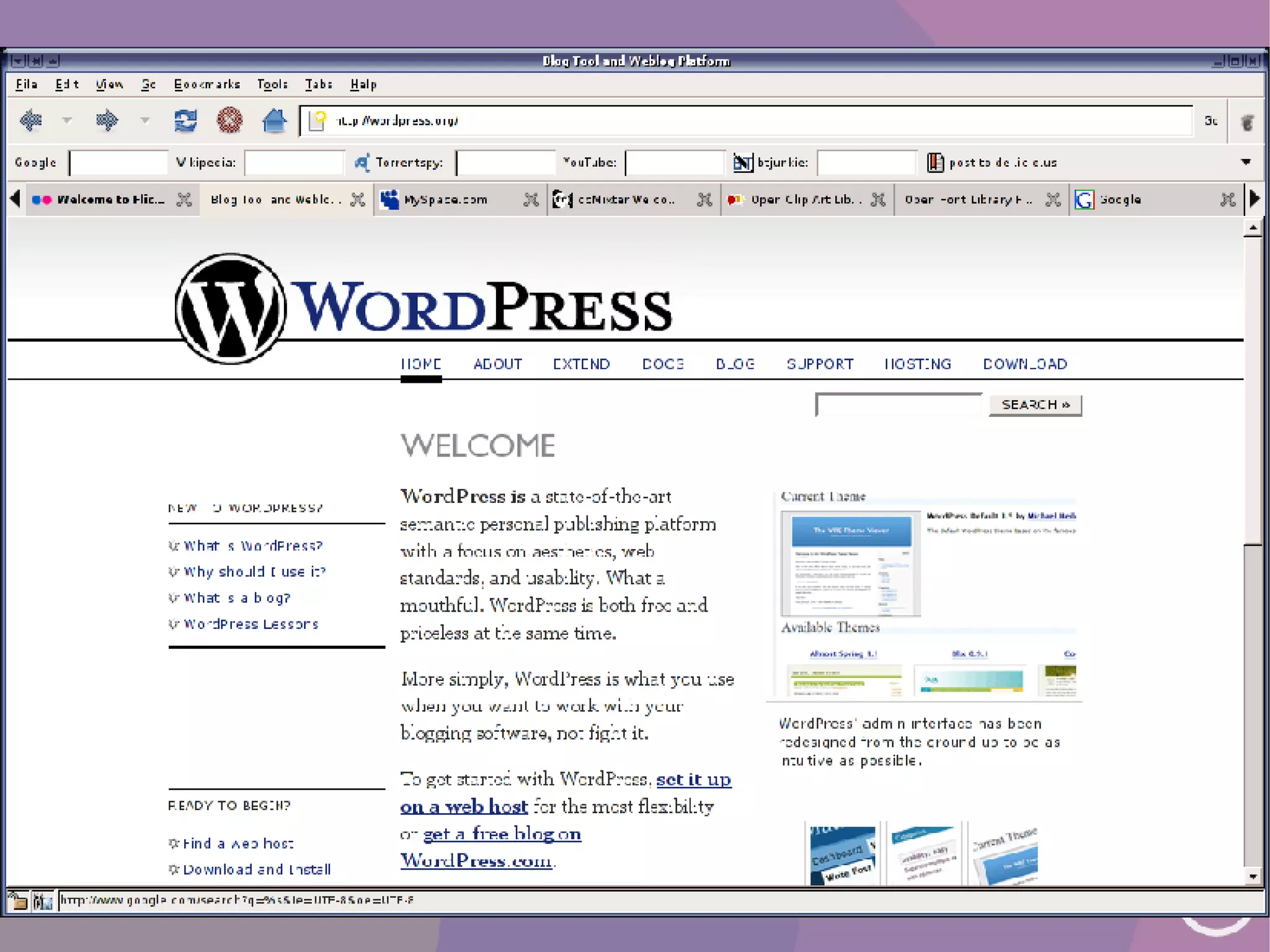Click the Forward navigation arrow icon
The image size is (1270, 952).
pyautogui.click(x=107, y=120)
